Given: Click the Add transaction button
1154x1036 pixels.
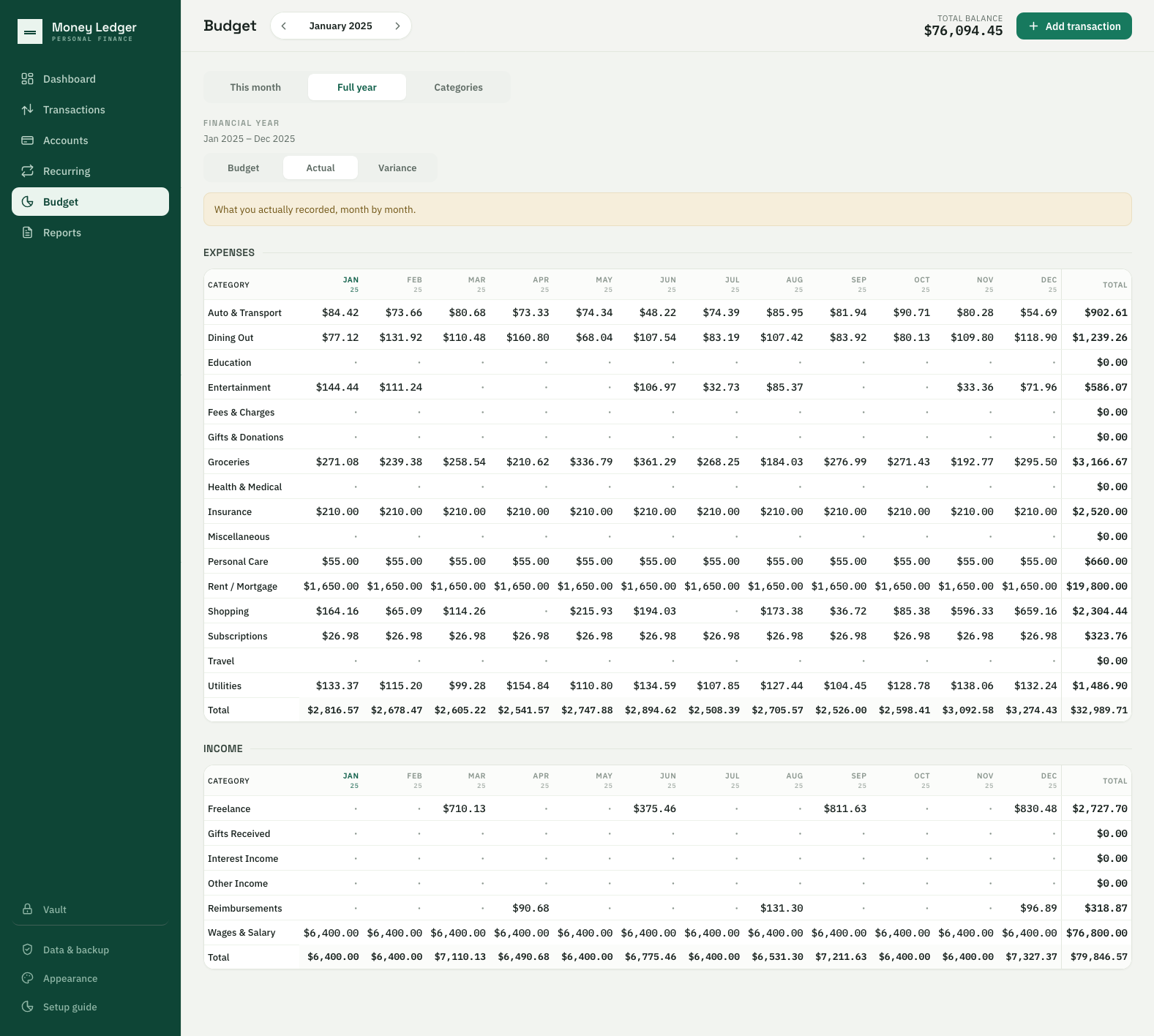Looking at the screenshot, I should coord(1074,26).
